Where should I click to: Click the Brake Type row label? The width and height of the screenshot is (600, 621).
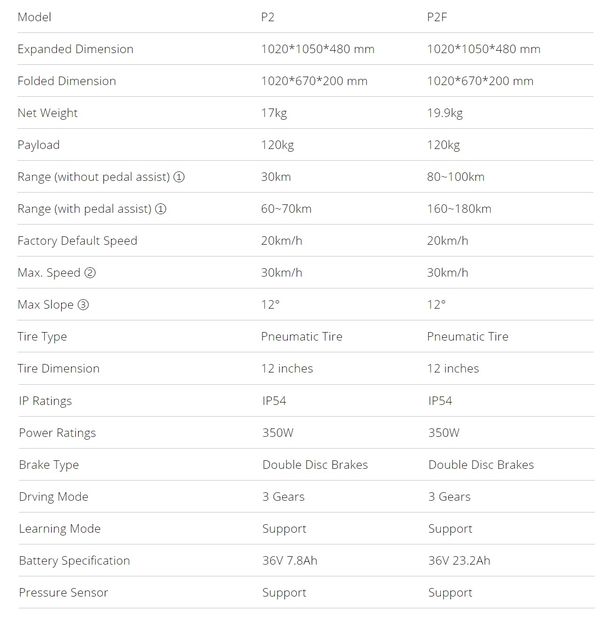(49, 465)
